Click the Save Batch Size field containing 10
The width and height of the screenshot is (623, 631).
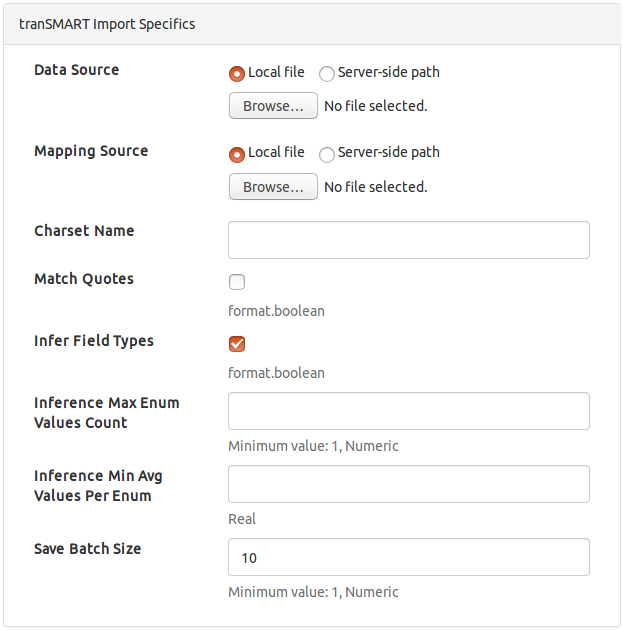click(409, 557)
